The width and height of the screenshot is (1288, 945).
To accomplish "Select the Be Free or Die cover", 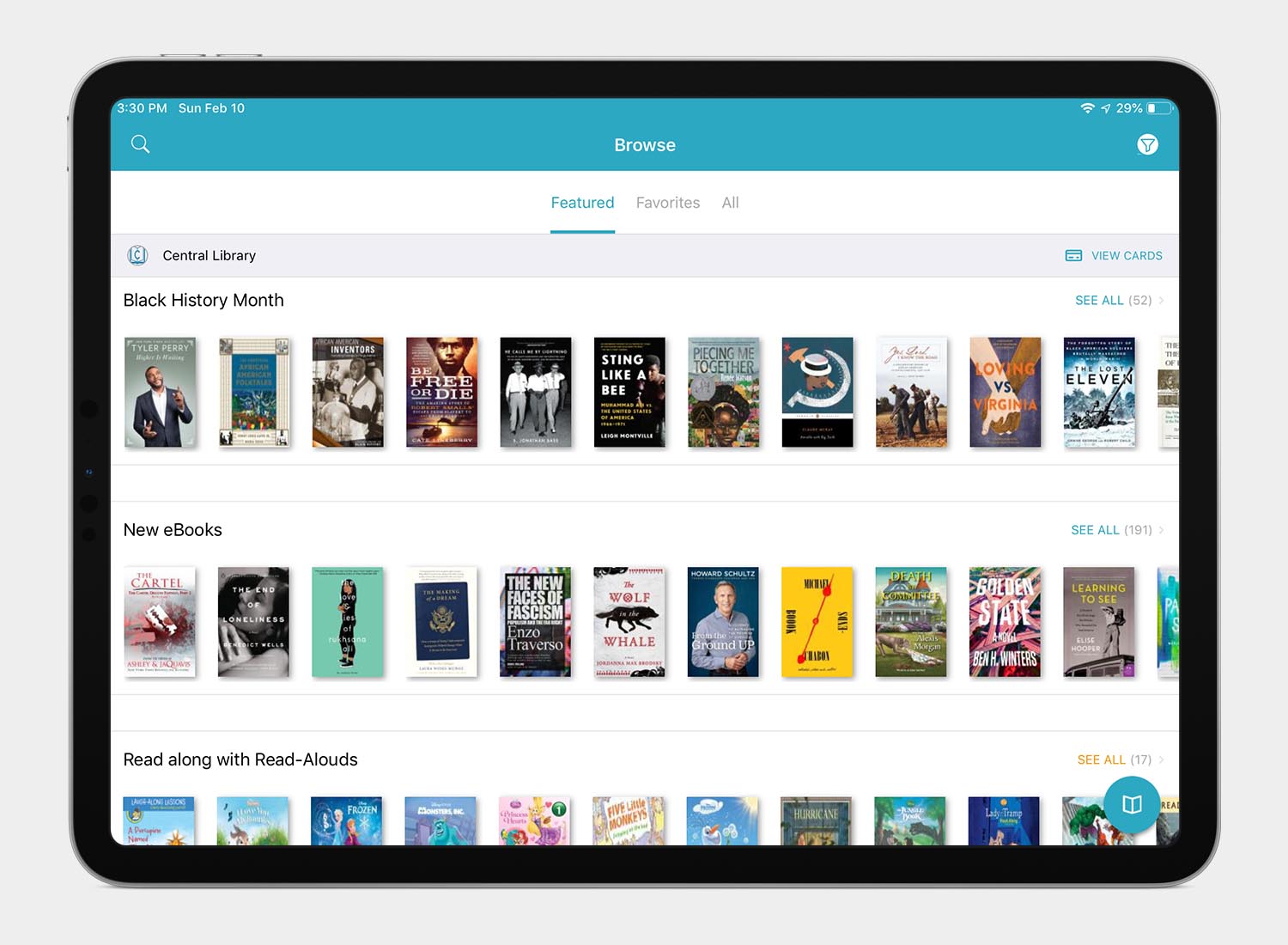I will pyautogui.click(x=441, y=392).
